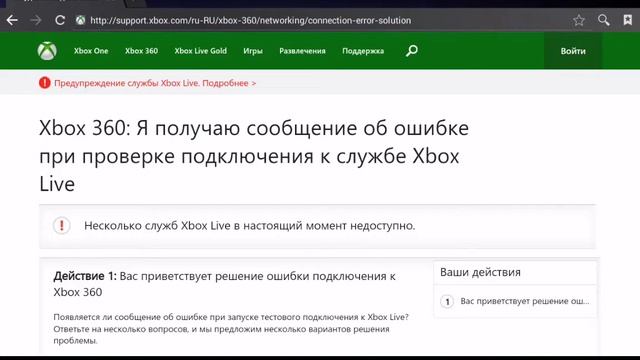Click the Войти sign-in button

573,51
